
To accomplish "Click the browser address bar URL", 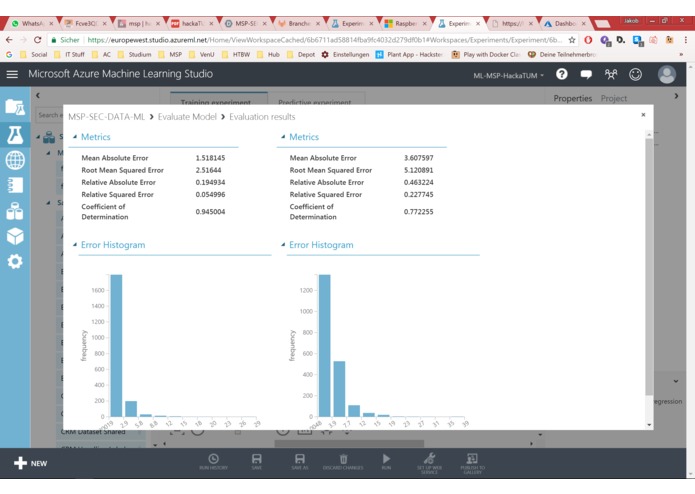I will click(324, 40).
